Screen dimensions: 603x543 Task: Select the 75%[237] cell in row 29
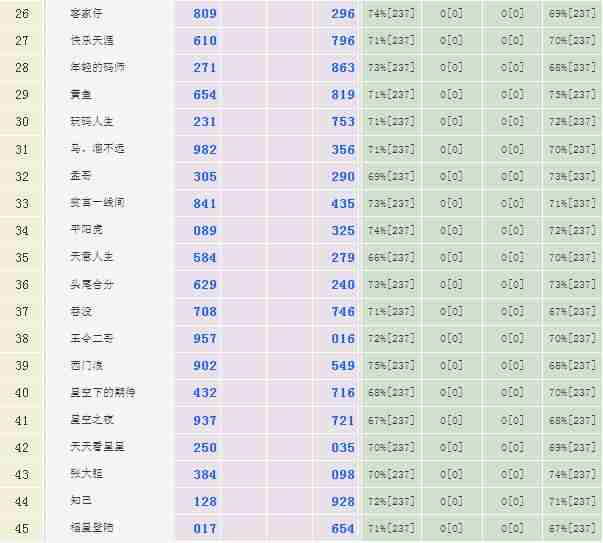pos(572,95)
